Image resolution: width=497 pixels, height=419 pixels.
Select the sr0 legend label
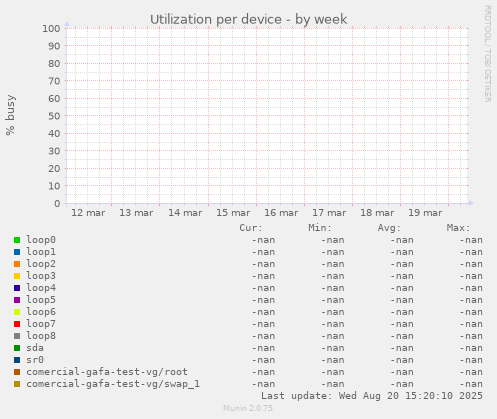pyautogui.click(x=35, y=360)
